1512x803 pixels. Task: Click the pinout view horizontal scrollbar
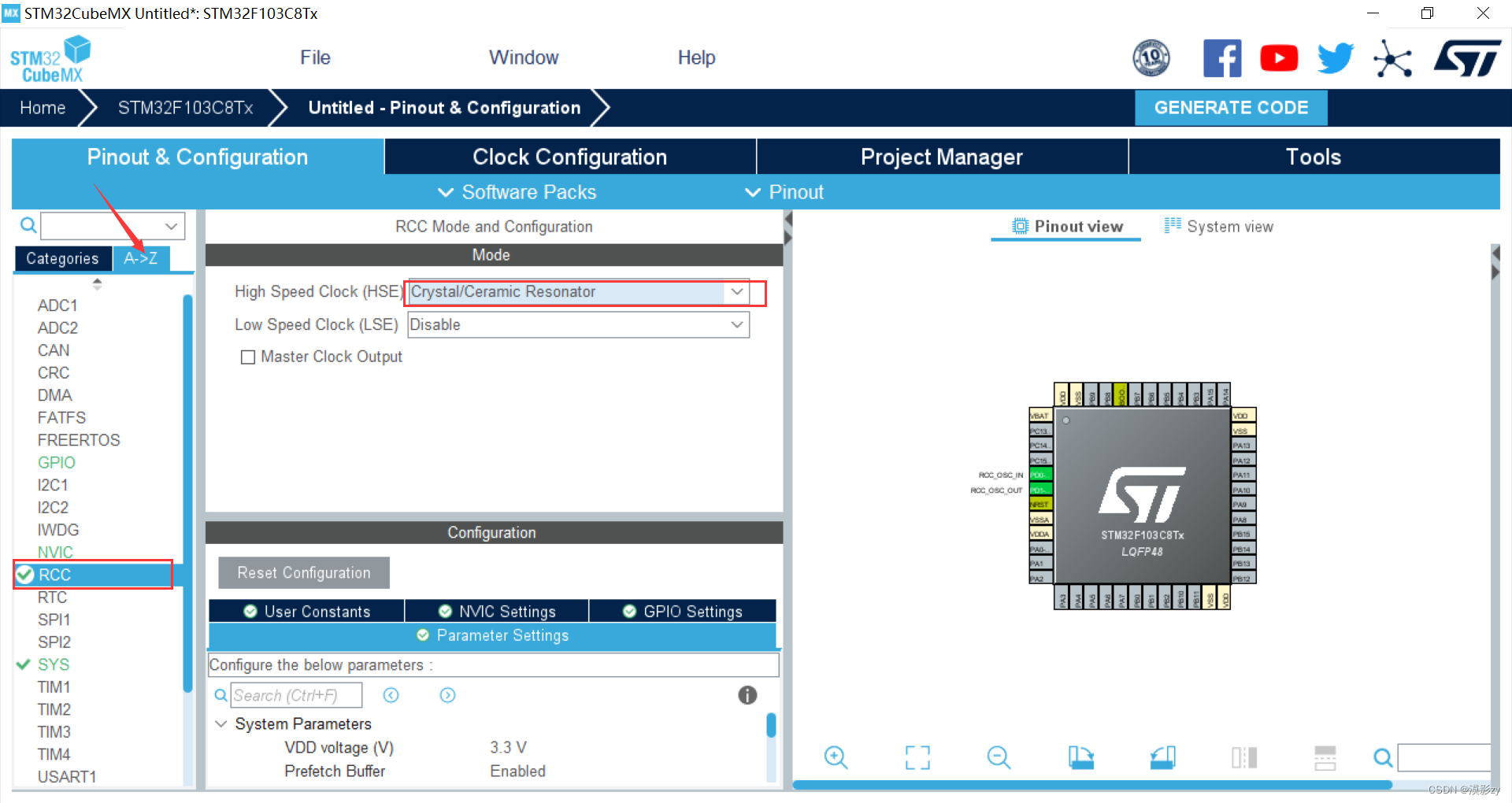tap(1092, 784)
